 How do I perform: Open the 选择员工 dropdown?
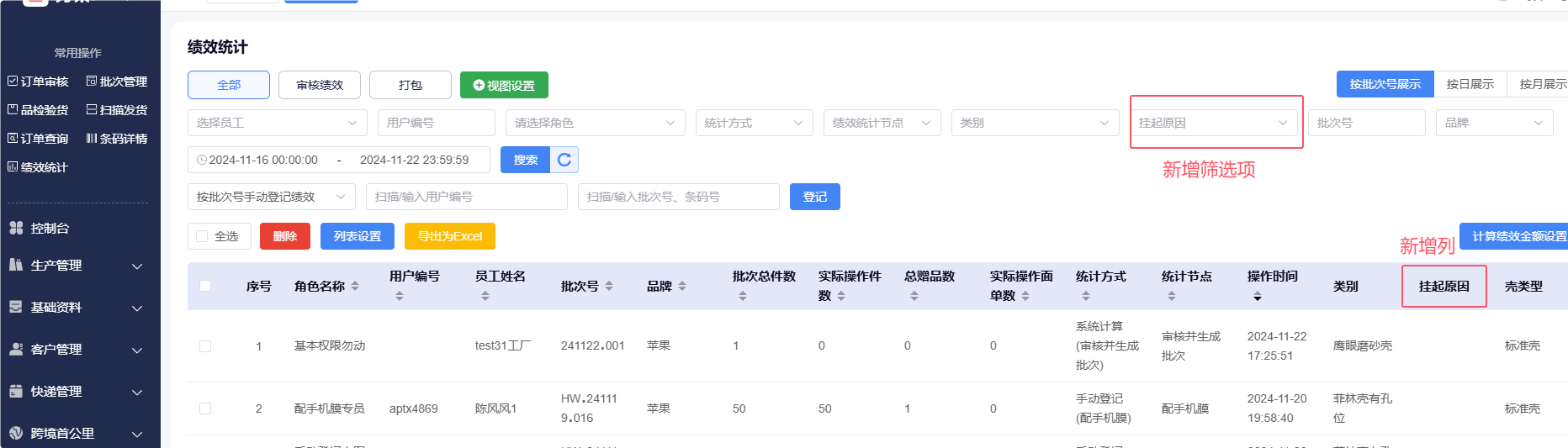pyautogui.click(x=277, y=123)
